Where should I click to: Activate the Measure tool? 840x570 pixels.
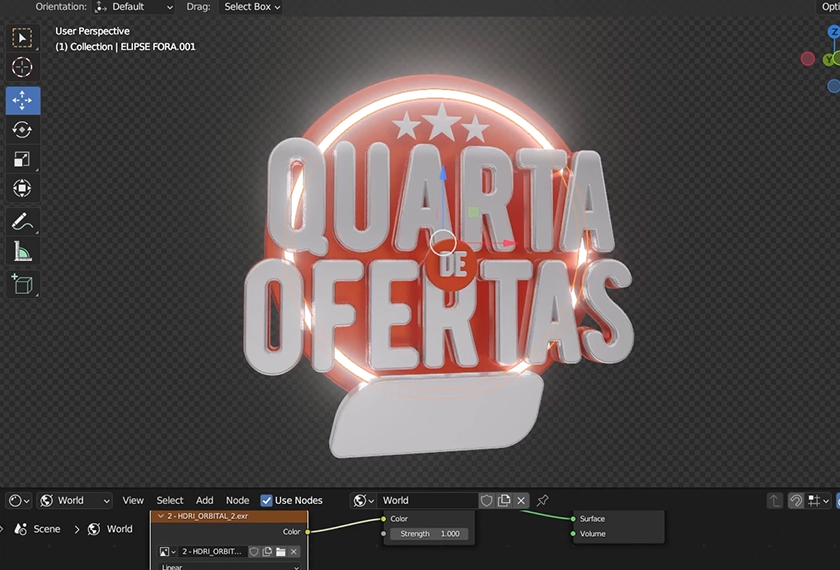[x=22, y=252]
